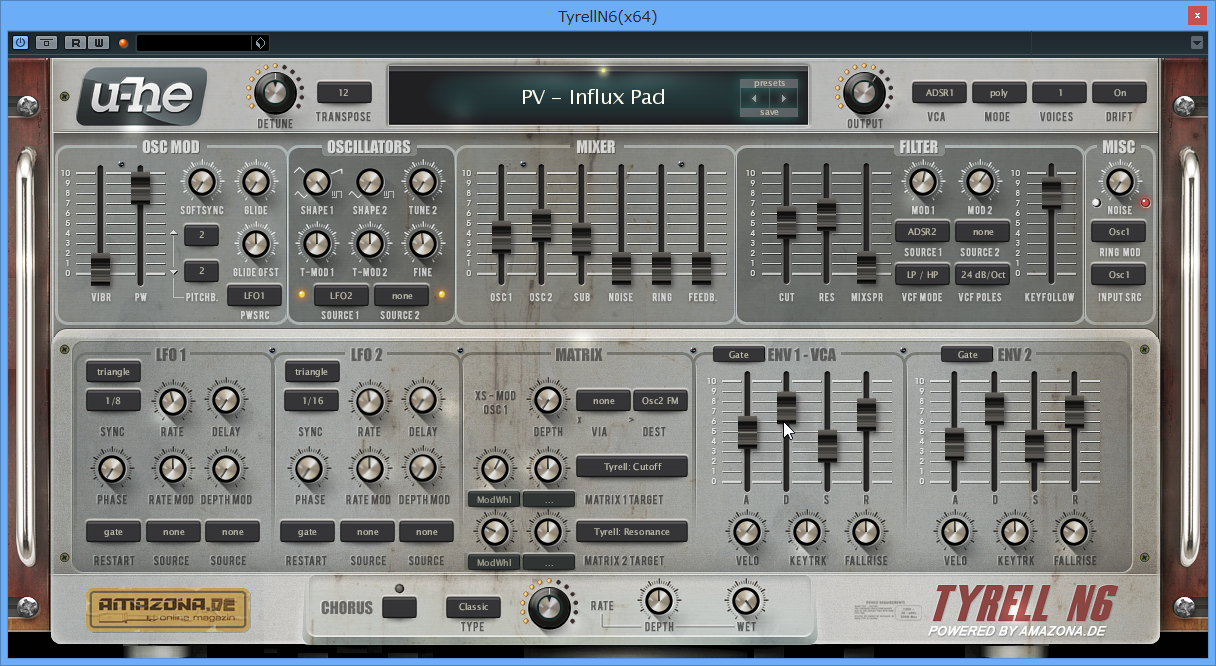Open LFO 2 Restart gate selector
1216x666 pixels.
click(307, 532)
